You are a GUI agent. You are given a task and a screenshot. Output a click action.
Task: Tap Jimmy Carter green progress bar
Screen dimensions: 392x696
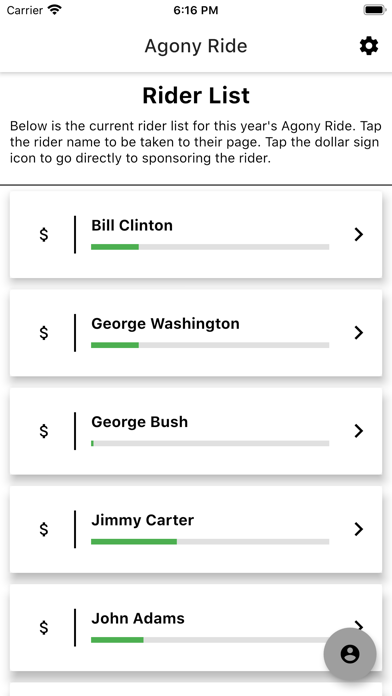(x=210, y=542)
